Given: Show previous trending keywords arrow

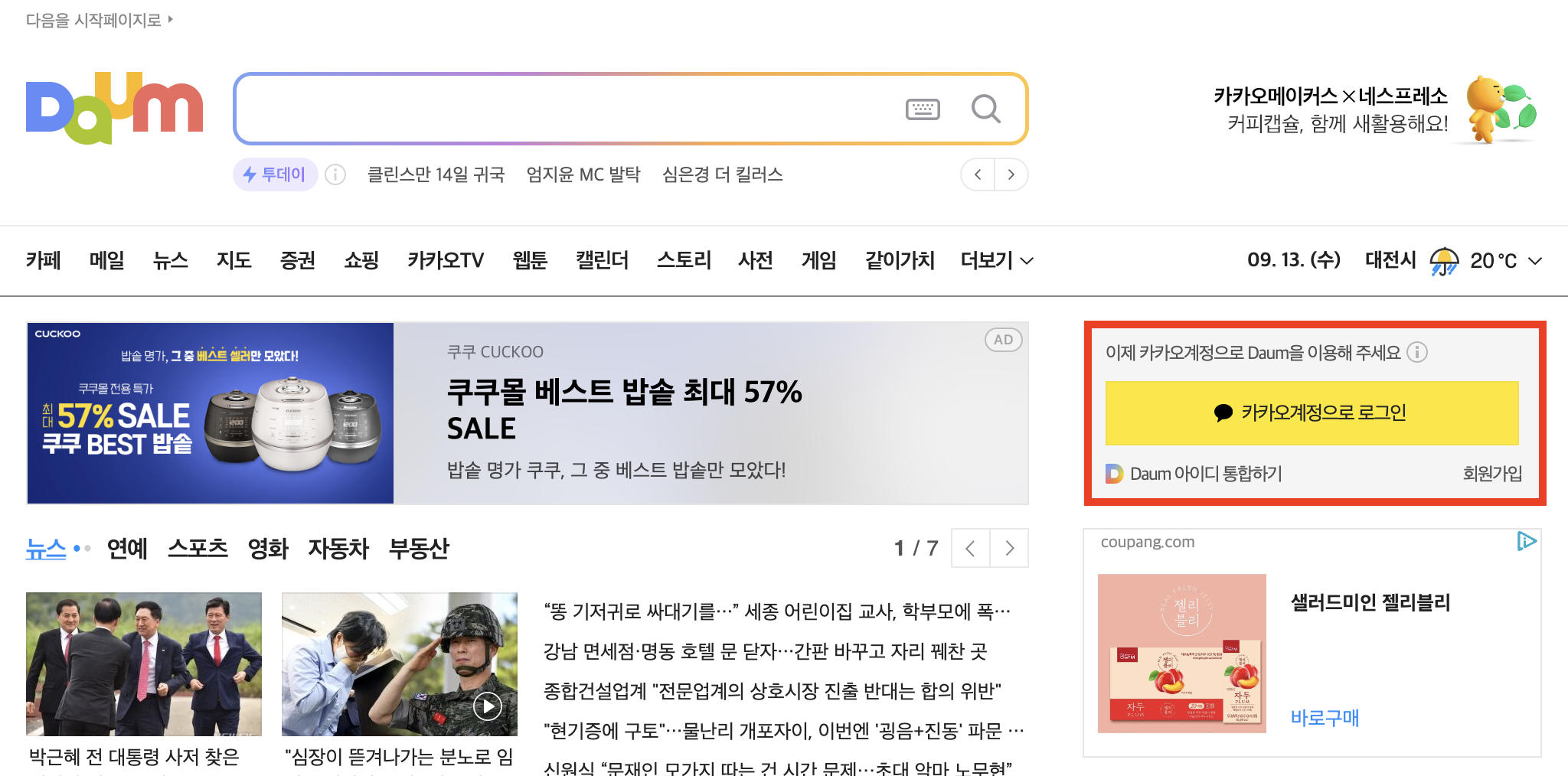Looking at the screenshot, I should click(978, 174).
